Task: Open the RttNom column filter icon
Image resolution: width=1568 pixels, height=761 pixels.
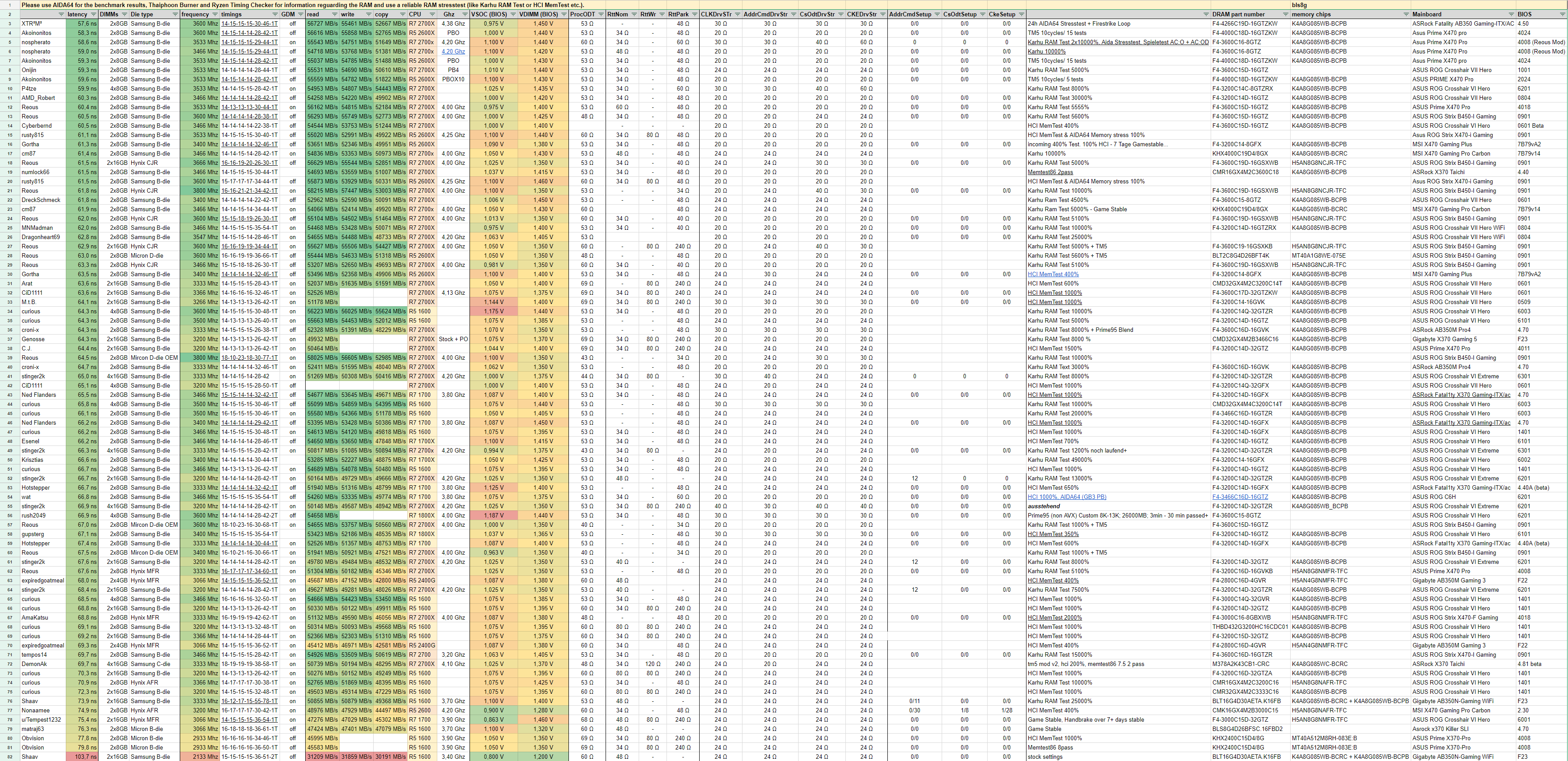Action: click(634, 14)
